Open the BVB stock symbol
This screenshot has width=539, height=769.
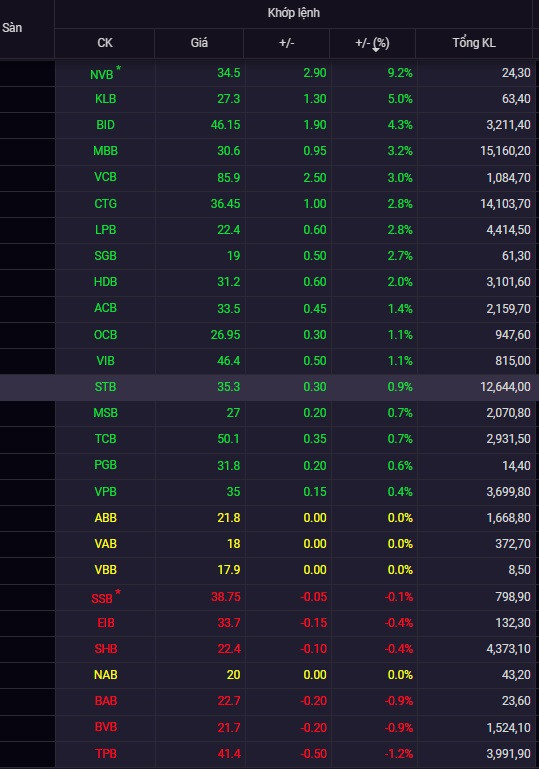tap(105, 727)
